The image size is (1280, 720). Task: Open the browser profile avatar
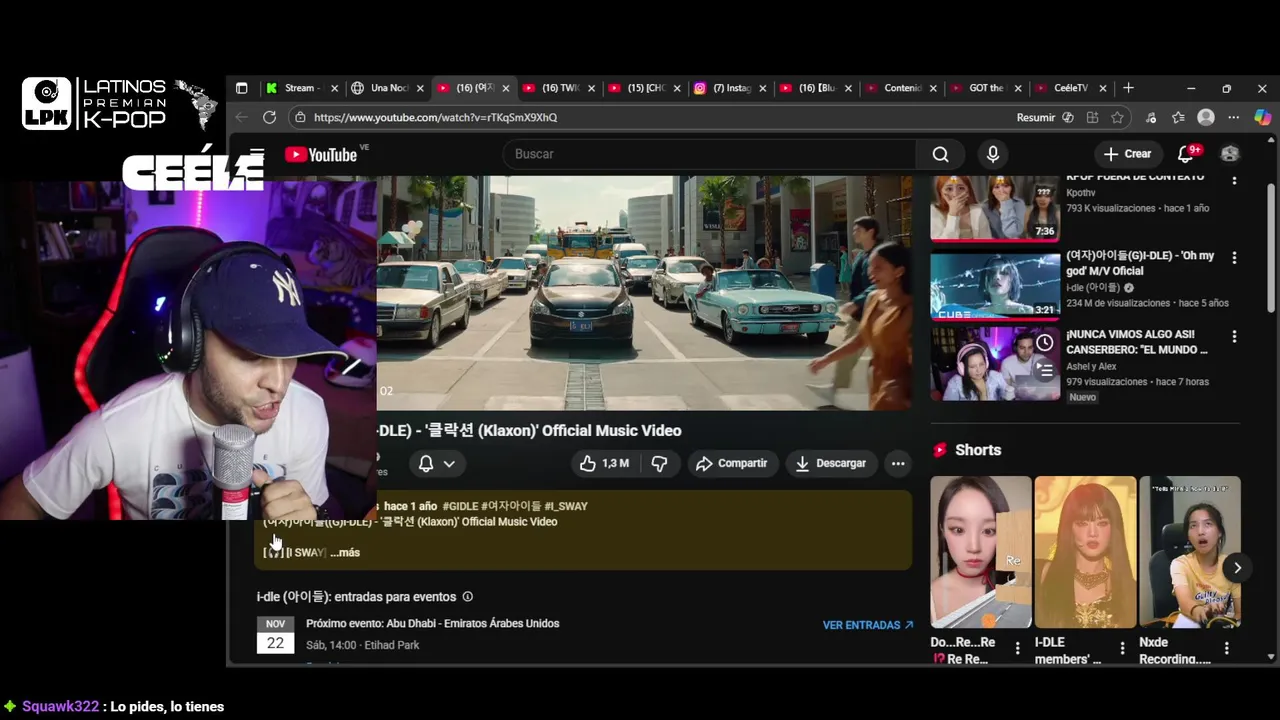[1206, 117]
